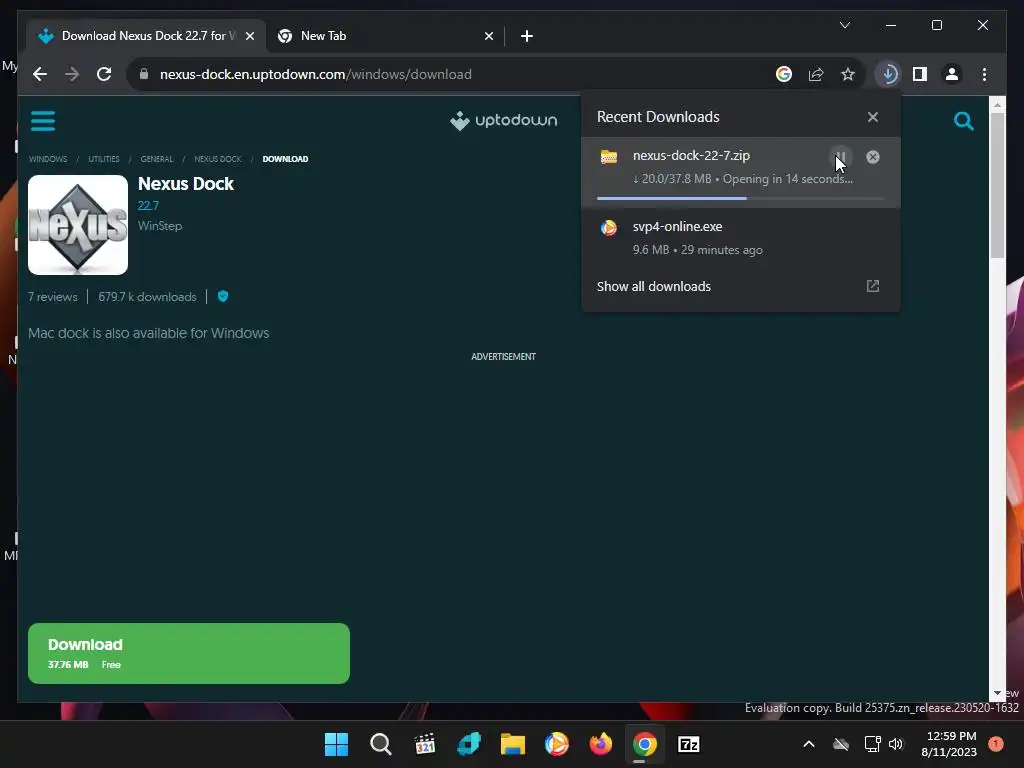
Task: Open Show all downloads
Action: tap(740, 286)
